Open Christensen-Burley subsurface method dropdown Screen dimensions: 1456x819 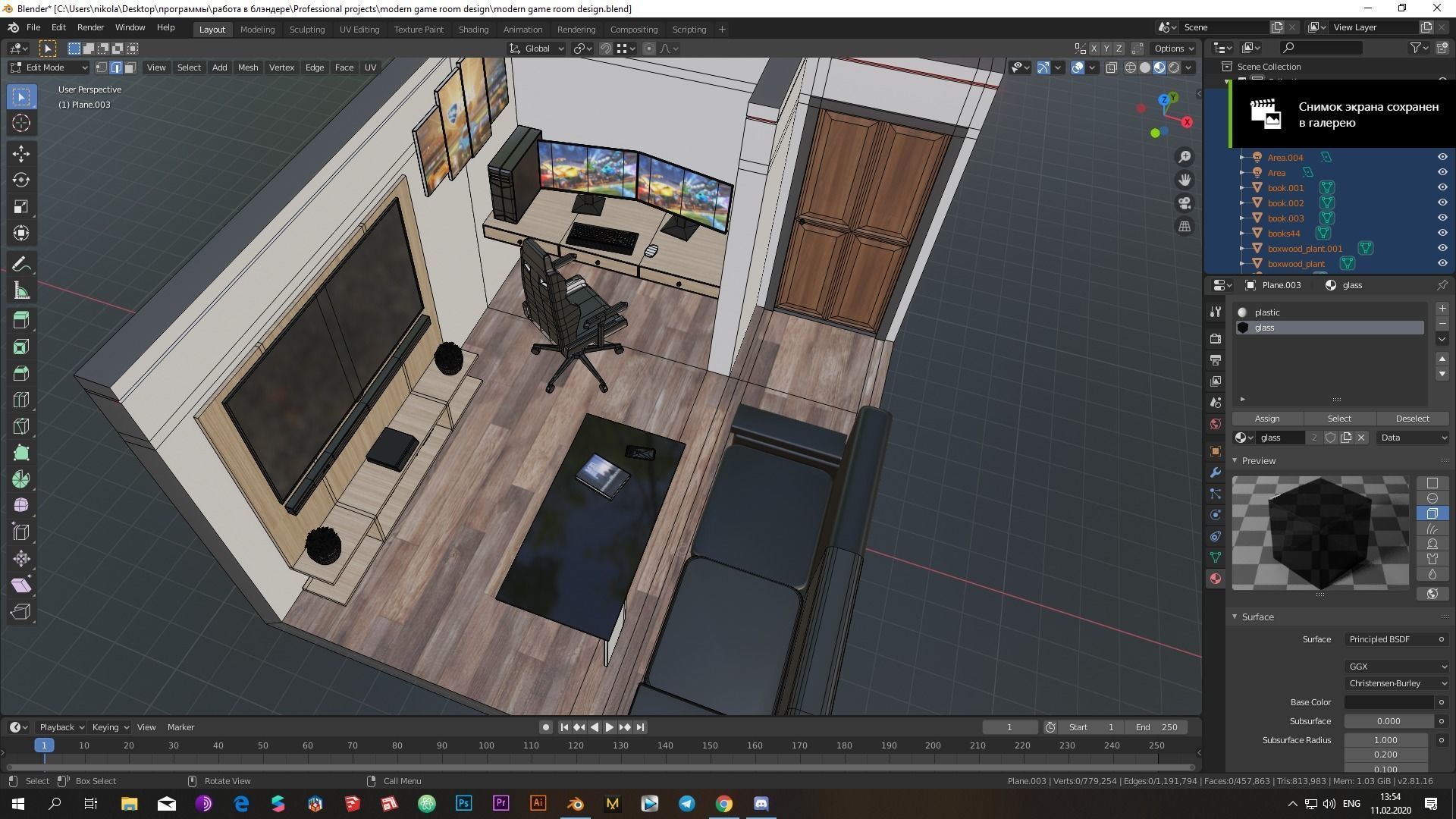1398,683
